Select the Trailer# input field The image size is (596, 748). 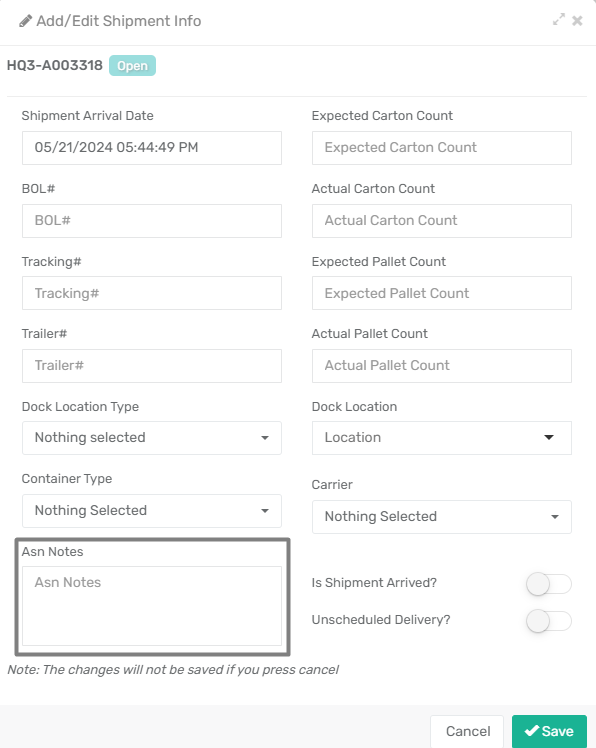pos(152,366)
